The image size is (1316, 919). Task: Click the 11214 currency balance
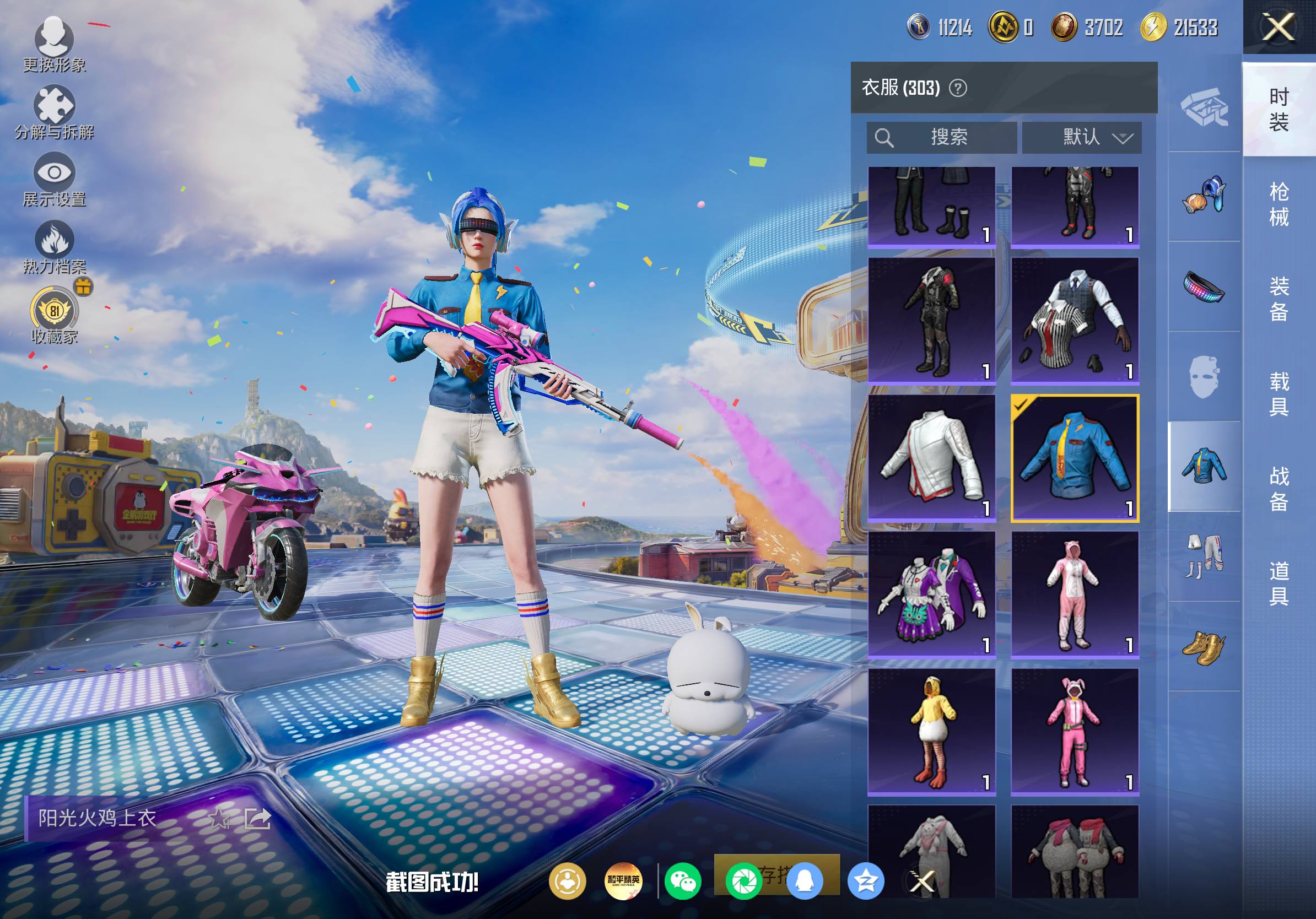(x=955, y=28)
